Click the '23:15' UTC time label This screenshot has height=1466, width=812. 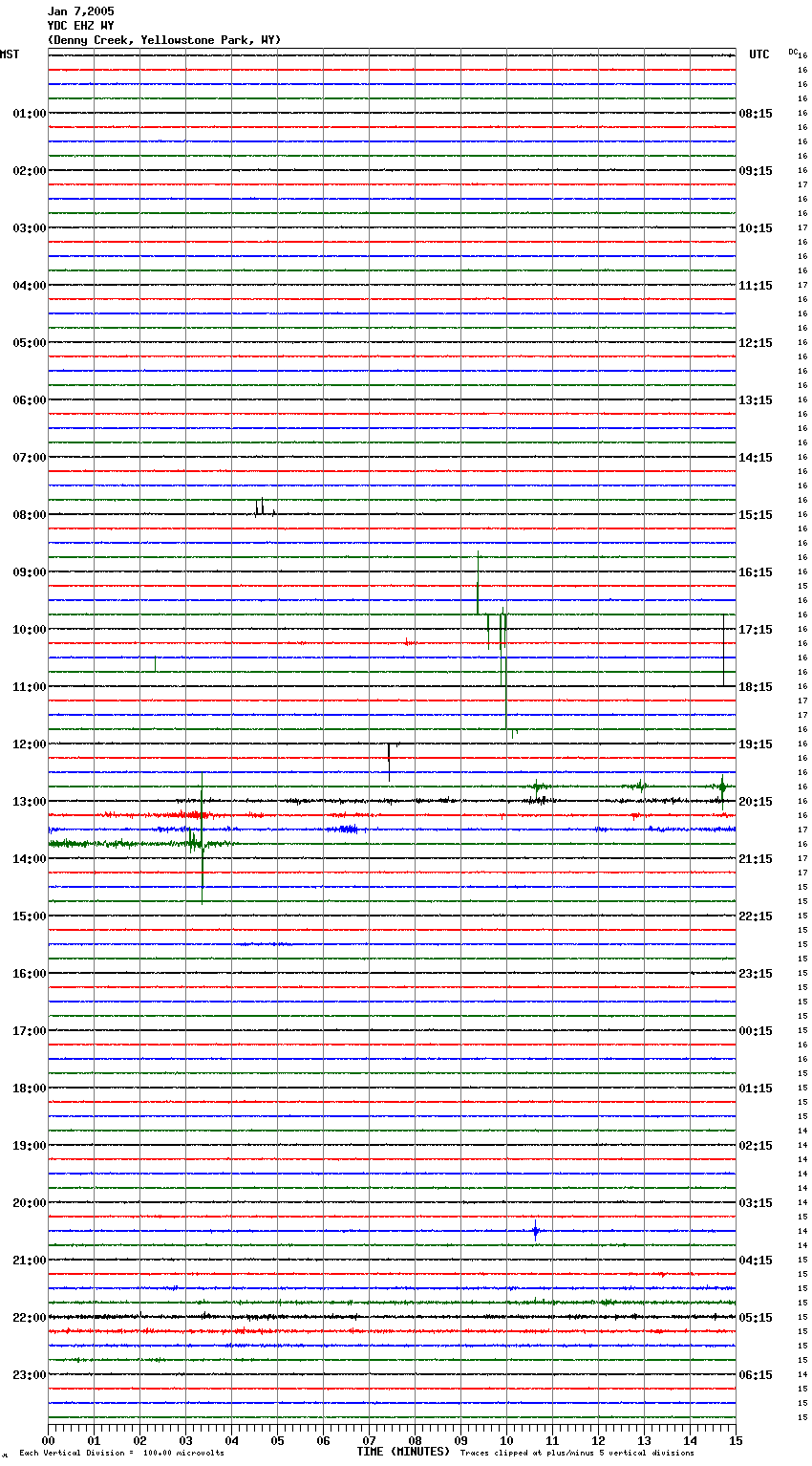pyautogui.click(x=756, y=974)
